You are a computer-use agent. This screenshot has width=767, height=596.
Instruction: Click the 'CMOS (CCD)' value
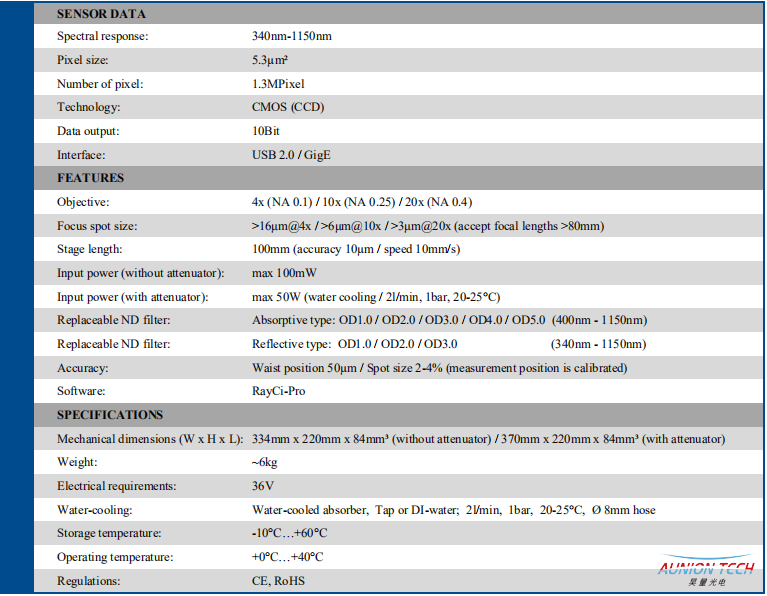288,107
